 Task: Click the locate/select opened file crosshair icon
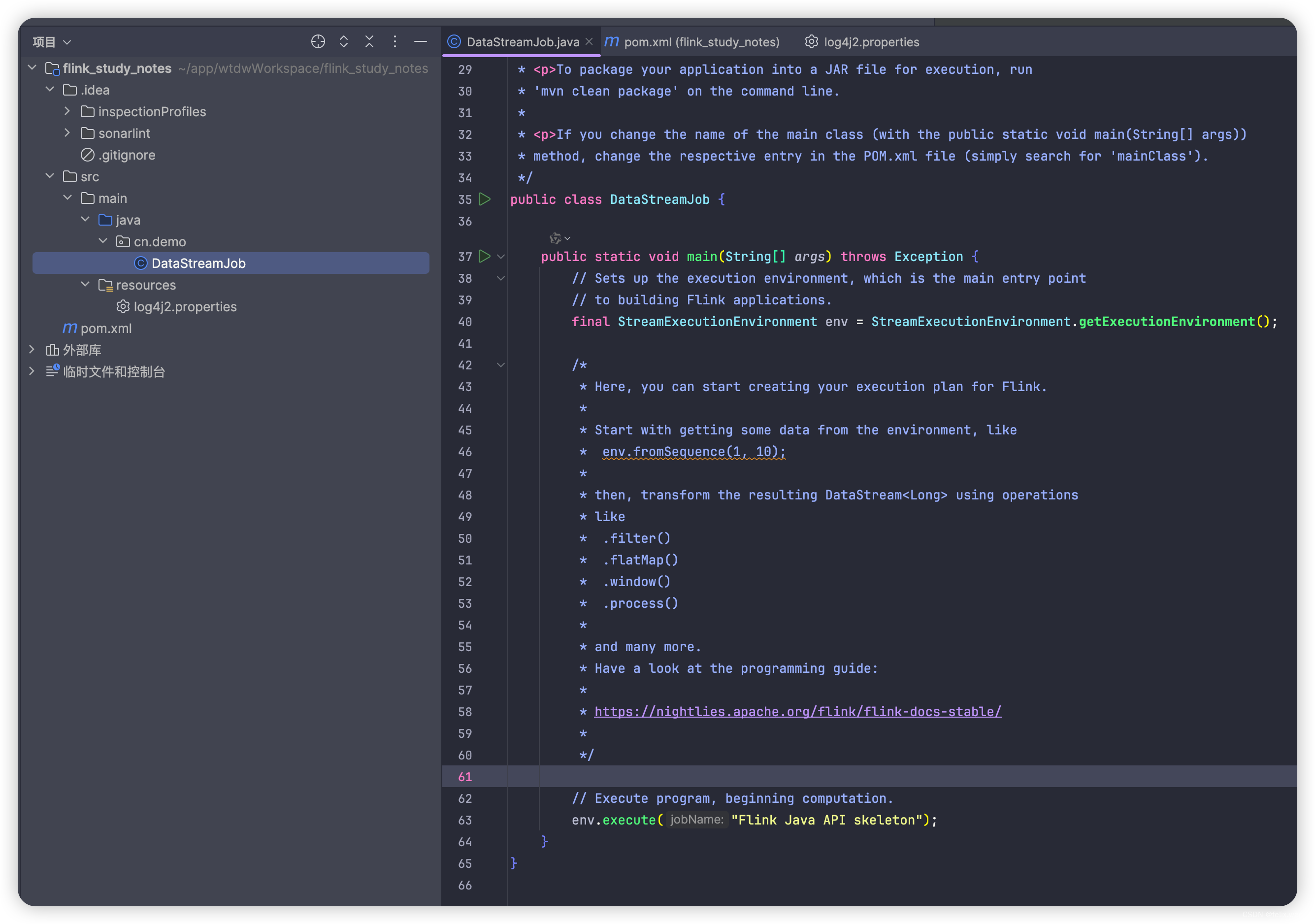click(318, 42)
